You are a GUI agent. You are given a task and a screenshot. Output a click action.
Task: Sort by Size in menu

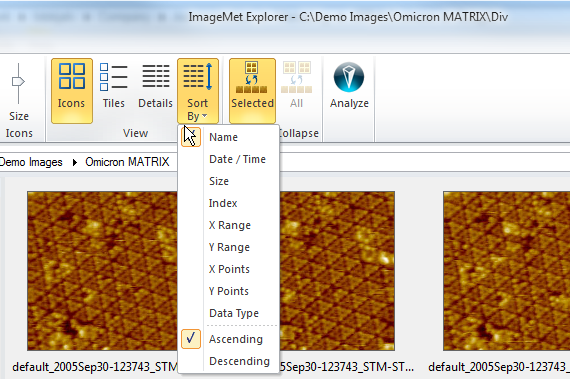pos(228,181)
